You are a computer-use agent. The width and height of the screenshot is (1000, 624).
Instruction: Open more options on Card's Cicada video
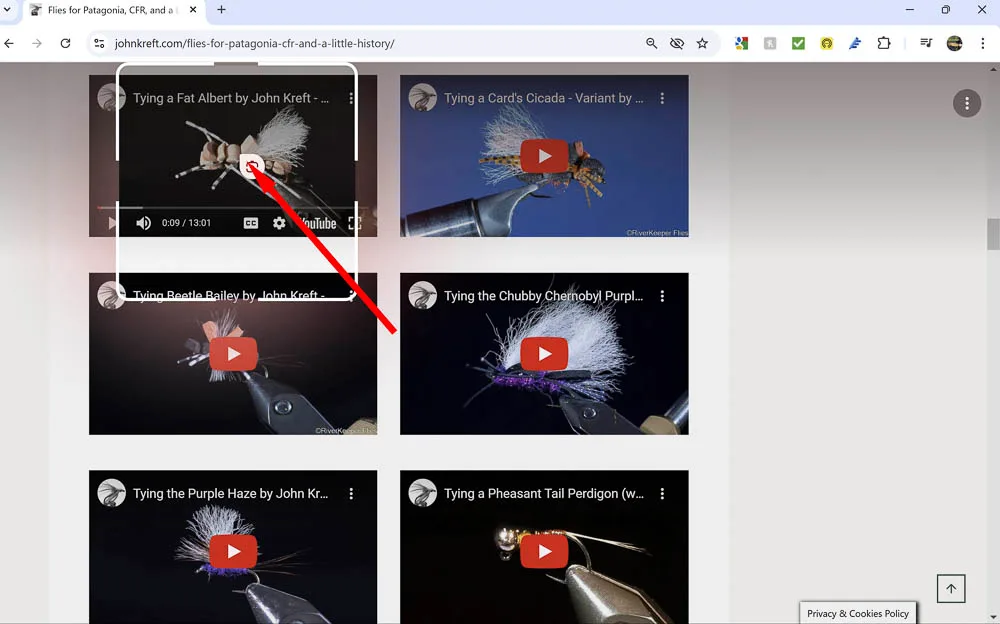pos(663,98)
